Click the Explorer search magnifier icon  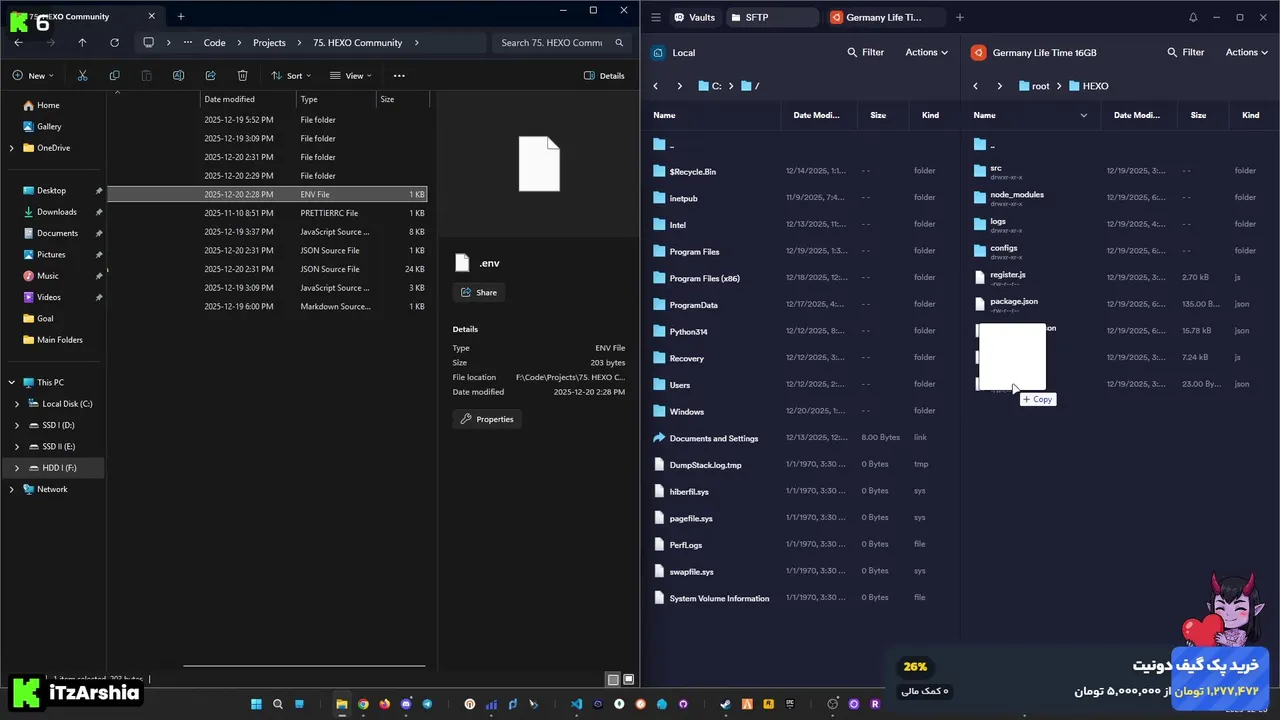pyautogui.click(x=619, y=43)
